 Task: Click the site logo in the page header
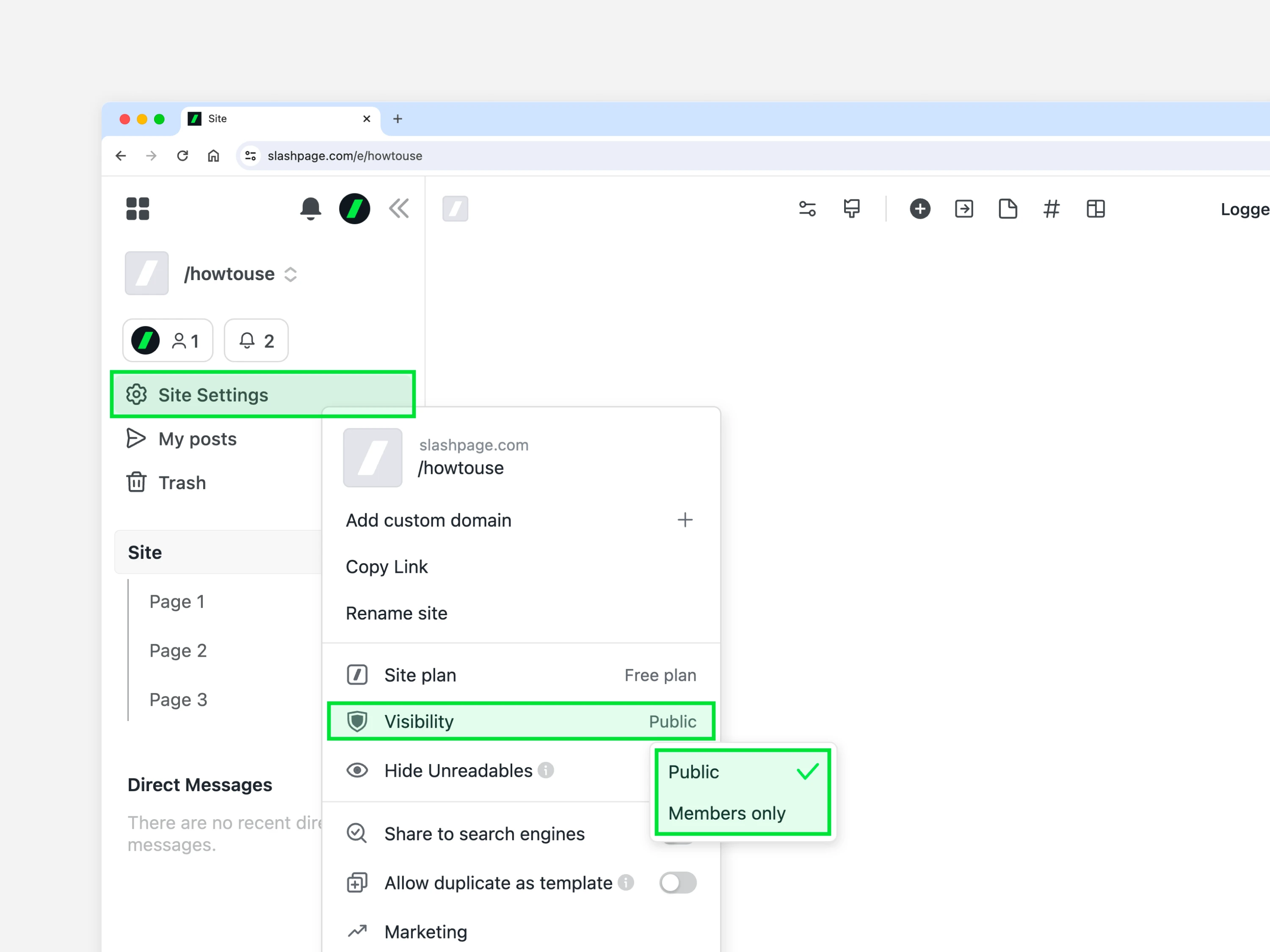coord(455,209)
